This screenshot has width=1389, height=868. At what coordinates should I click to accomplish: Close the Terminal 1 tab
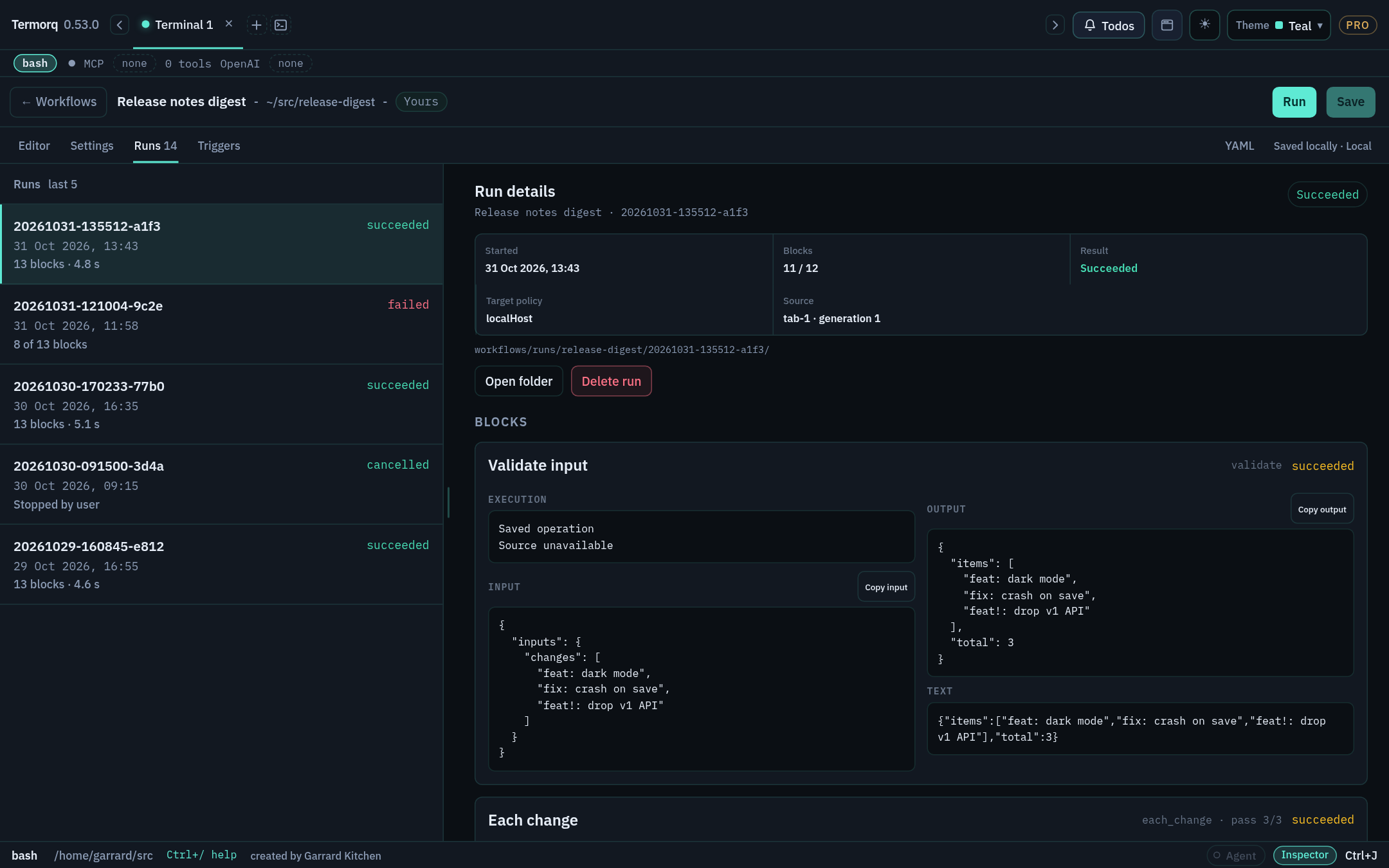229,24
